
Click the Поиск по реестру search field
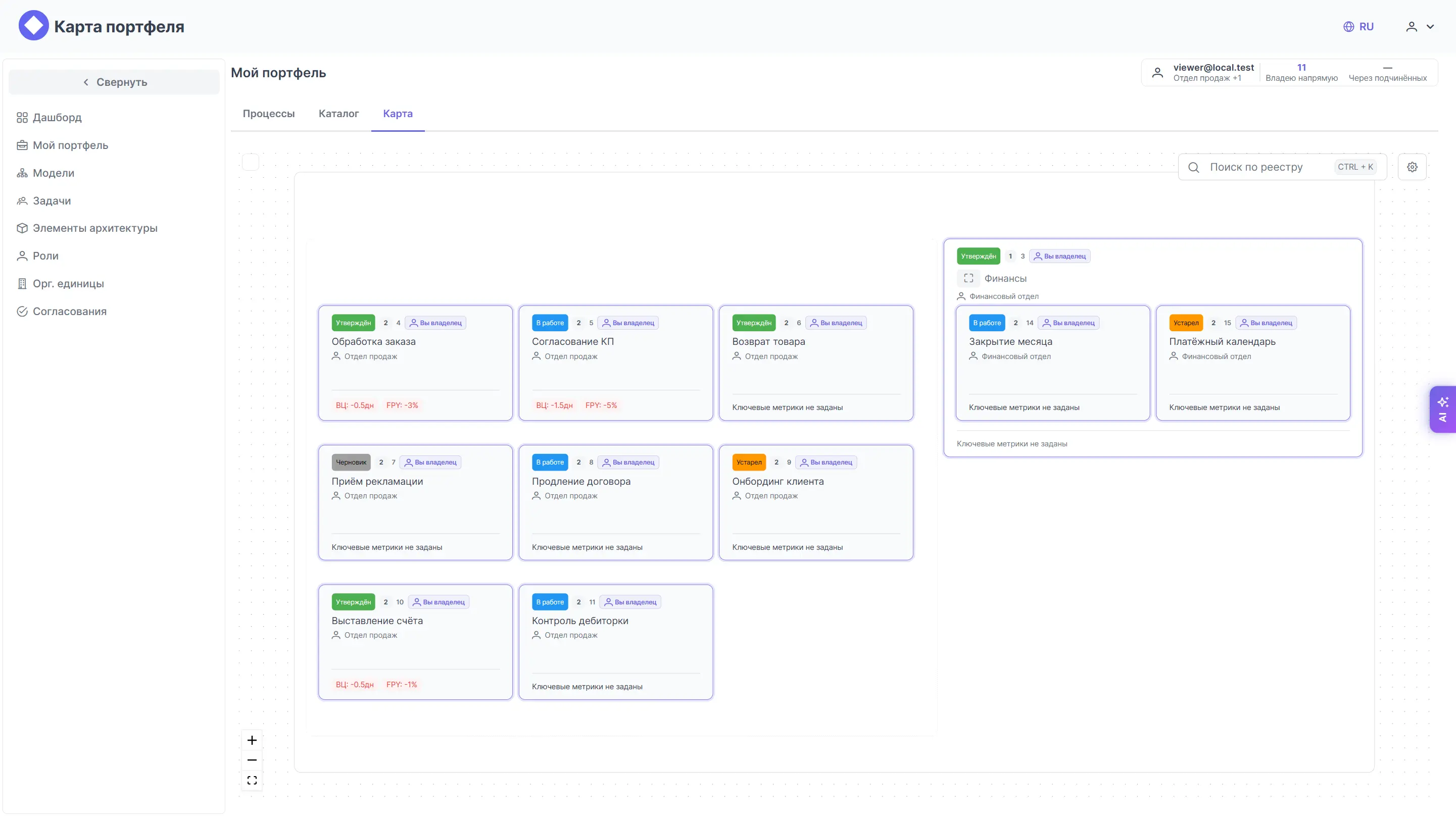(1282, 167)
